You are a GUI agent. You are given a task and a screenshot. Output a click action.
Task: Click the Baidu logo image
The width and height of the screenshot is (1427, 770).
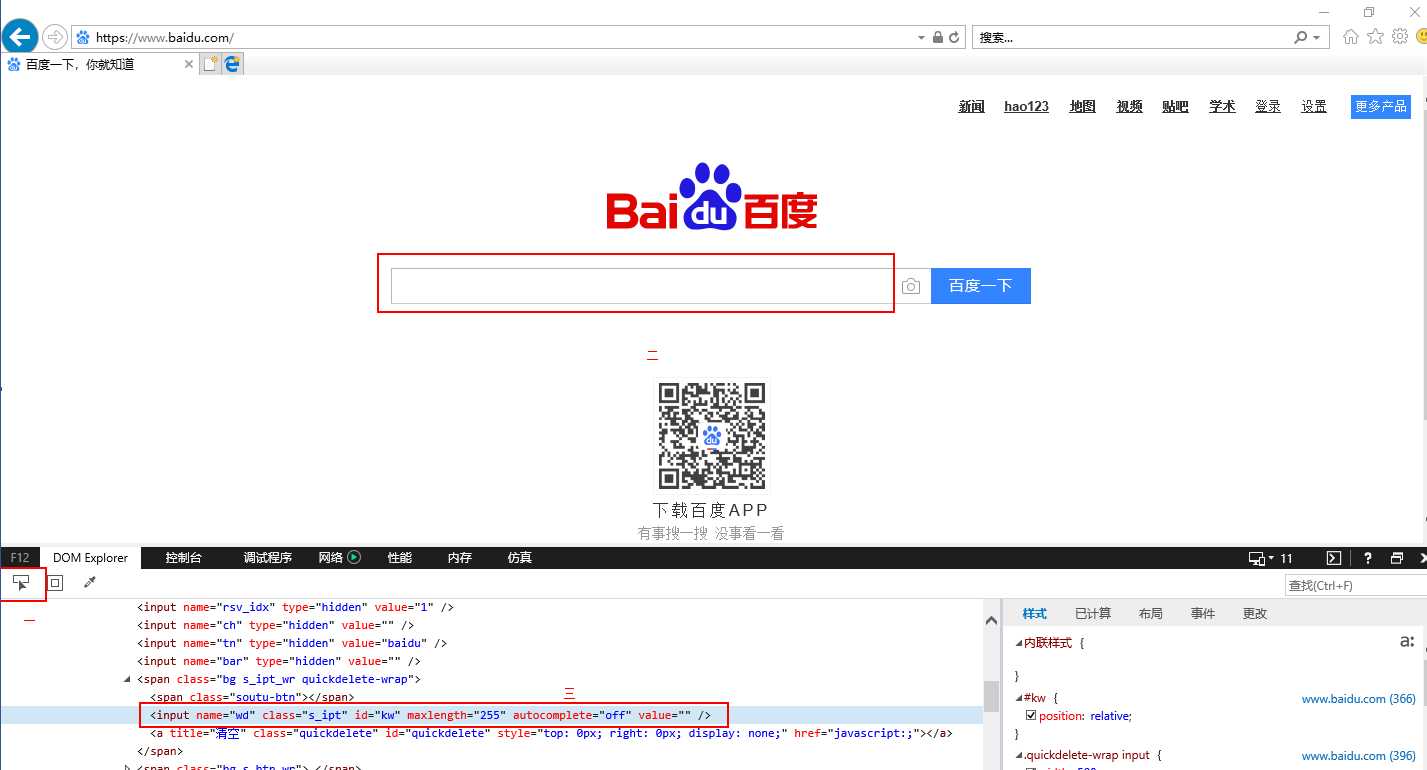tap(712, 196)
